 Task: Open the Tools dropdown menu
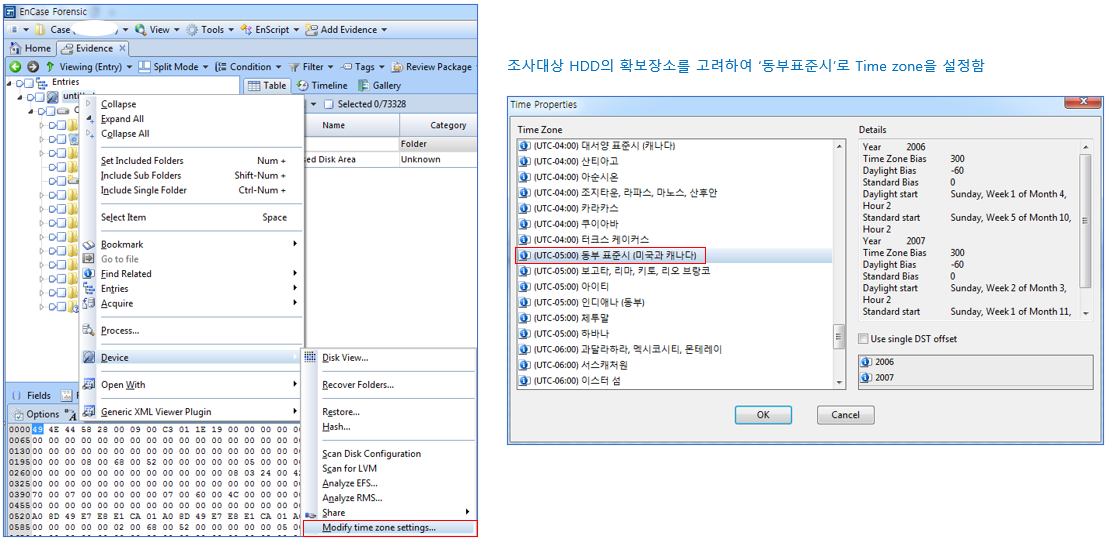pyautogui.click(x=210, y=30)
